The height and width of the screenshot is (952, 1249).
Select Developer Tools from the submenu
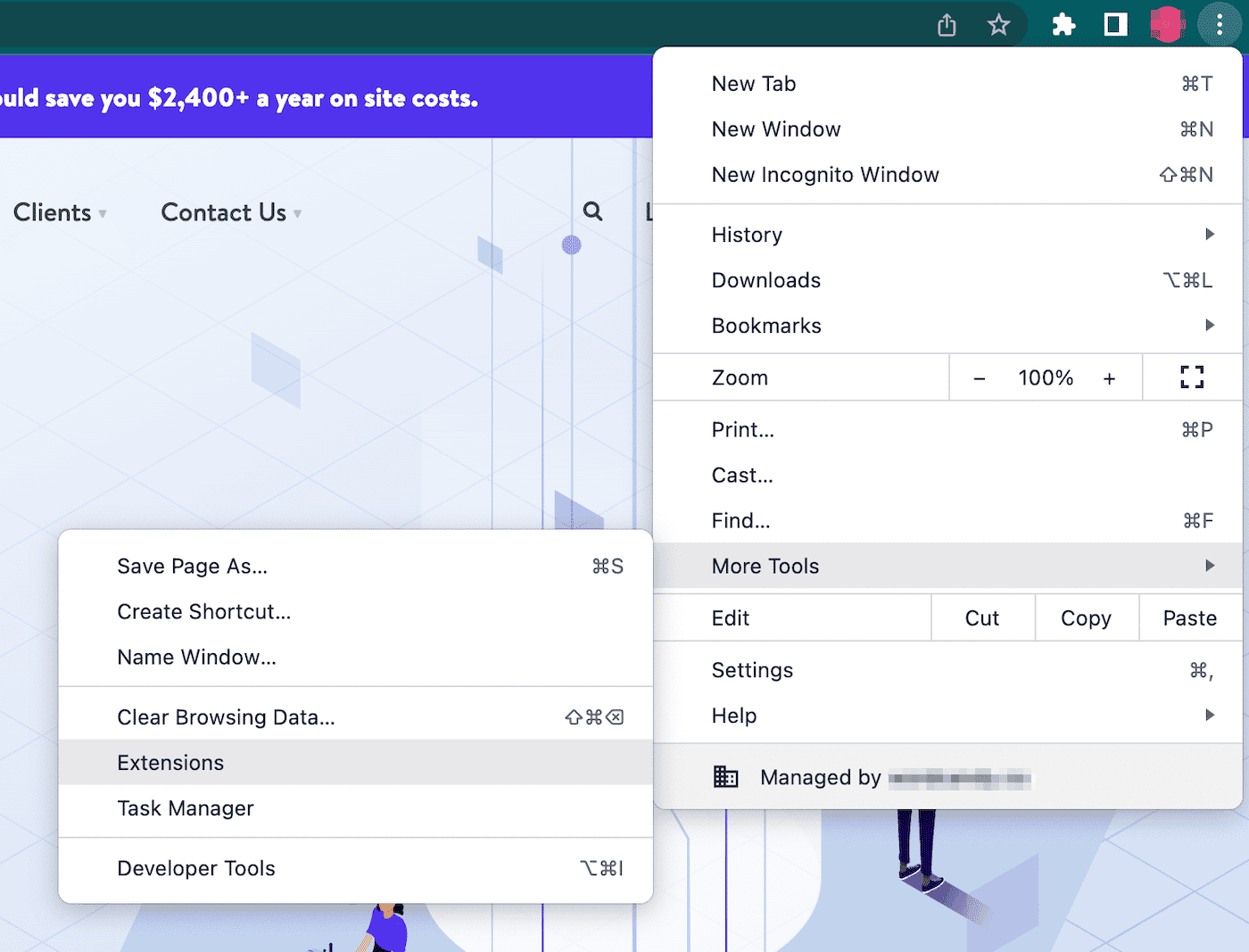coord(196,867)
